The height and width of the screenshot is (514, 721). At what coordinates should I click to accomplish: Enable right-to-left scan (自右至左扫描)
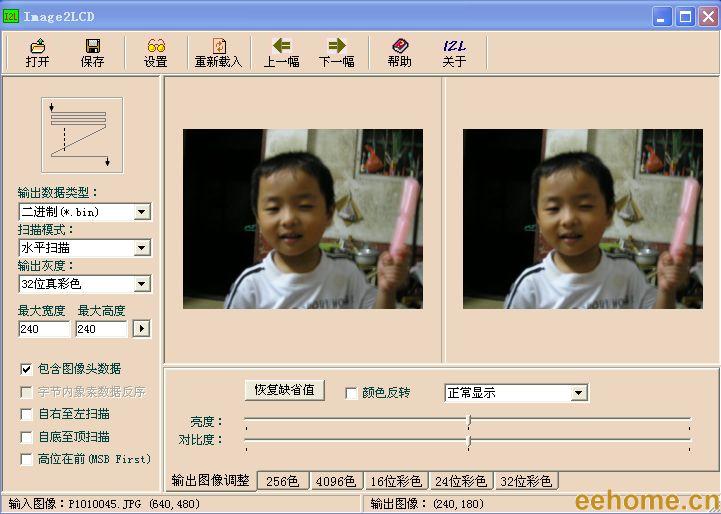click(26, 414)
